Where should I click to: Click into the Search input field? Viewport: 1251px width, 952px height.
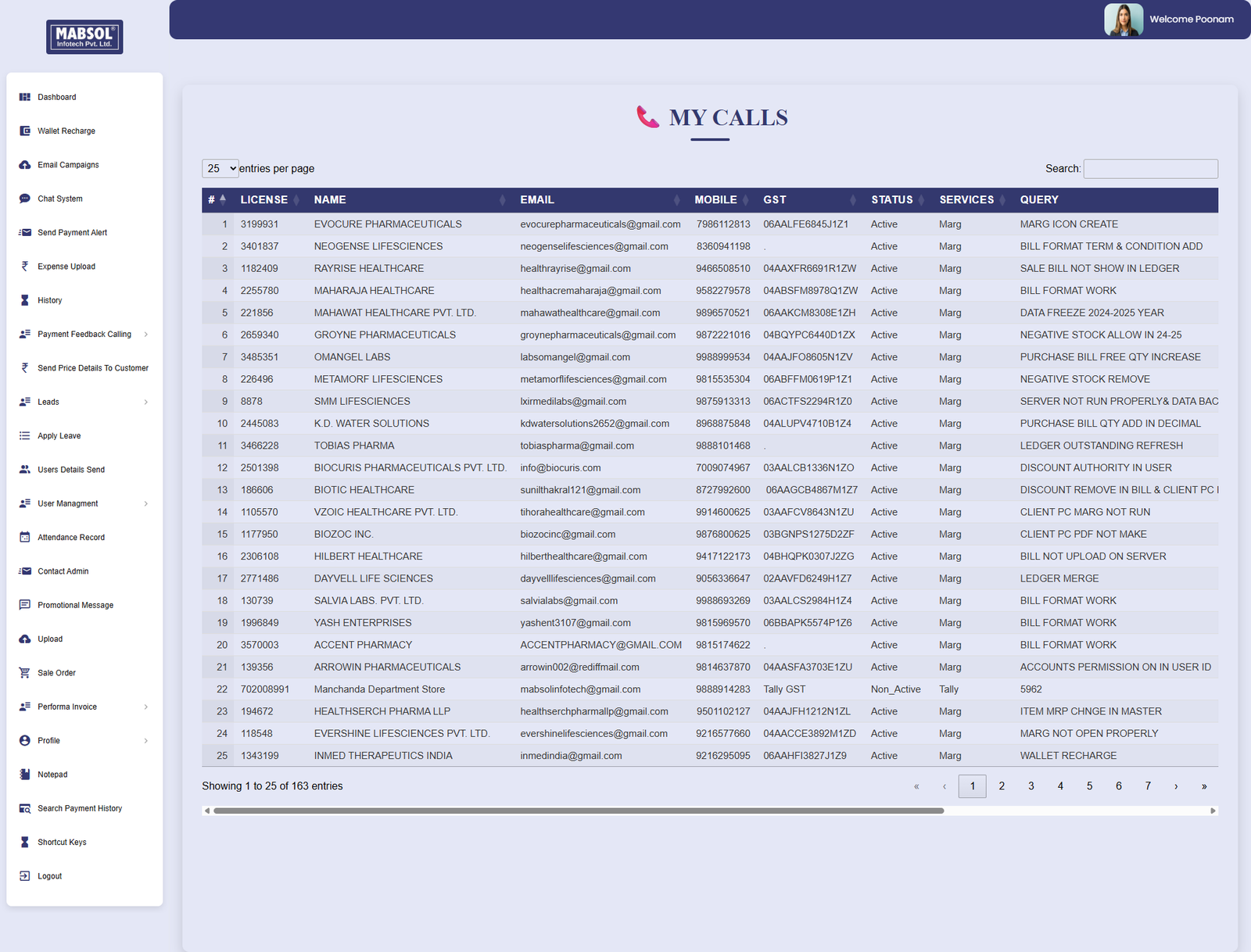(x=1150, y=169)
